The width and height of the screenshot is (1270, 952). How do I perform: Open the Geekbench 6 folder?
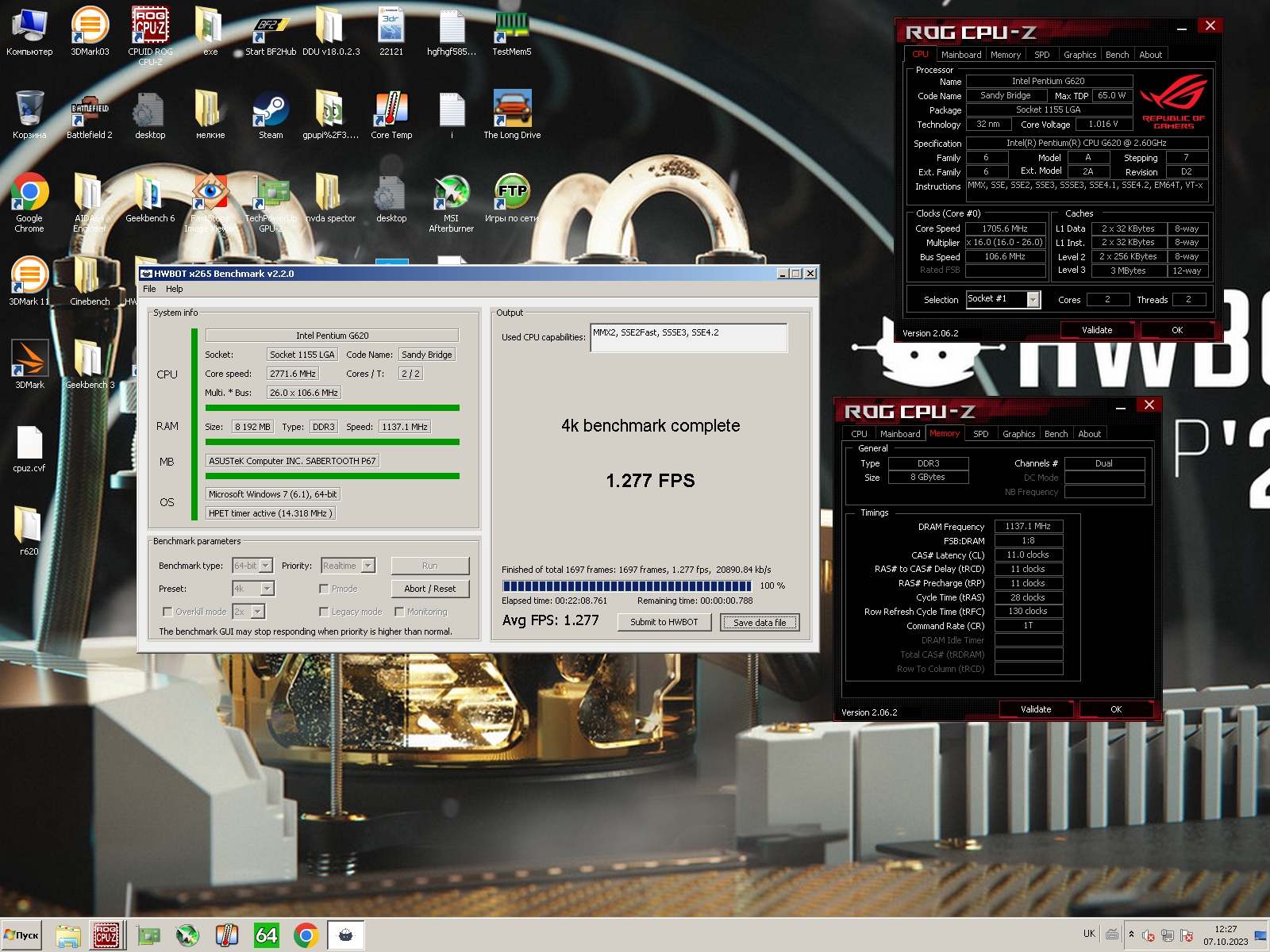(x=150, y=198)
